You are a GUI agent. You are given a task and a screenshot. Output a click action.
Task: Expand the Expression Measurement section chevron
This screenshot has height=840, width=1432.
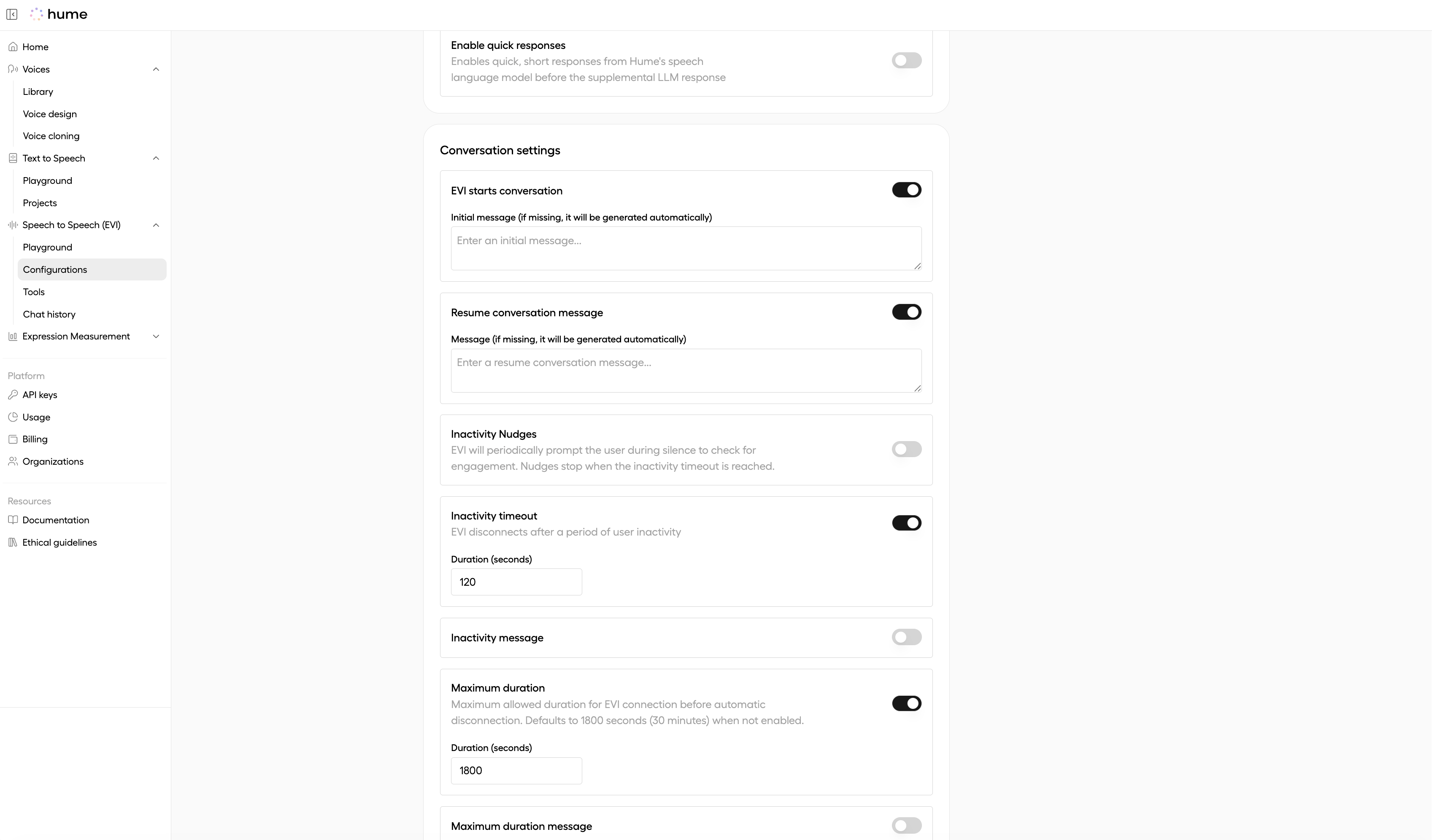[x=156, y=336]
